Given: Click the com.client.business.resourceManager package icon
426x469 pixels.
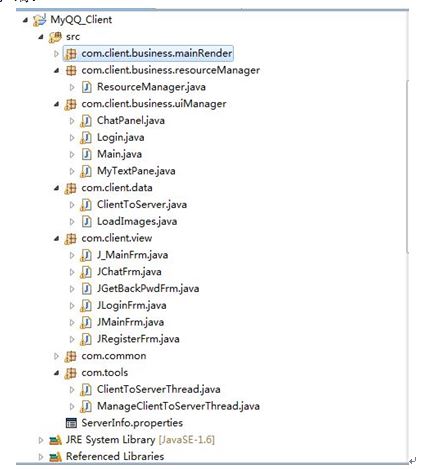Looking at the screenshot, I should click(71, 70).
